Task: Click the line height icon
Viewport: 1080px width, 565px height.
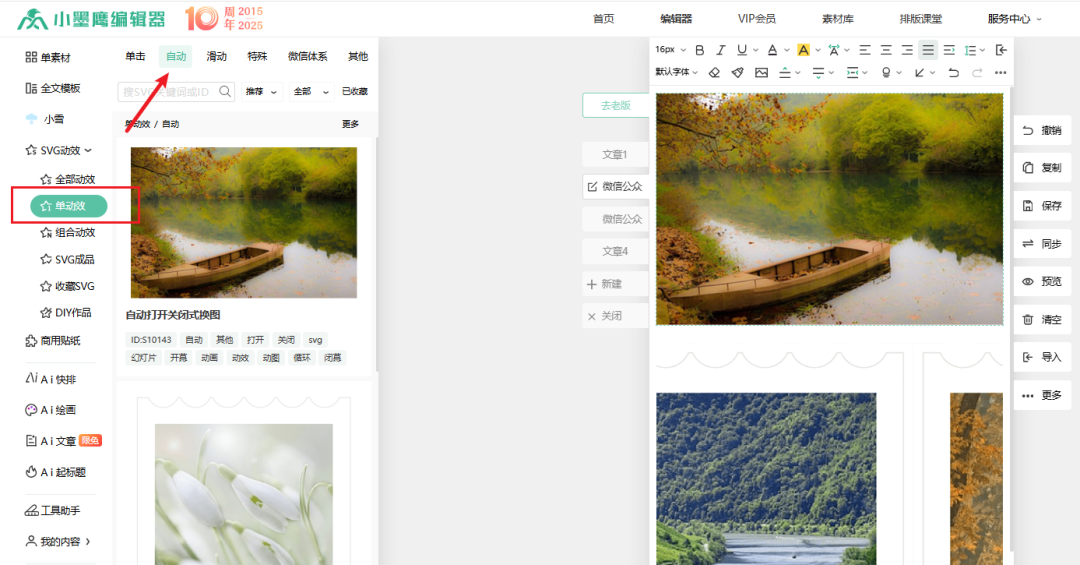Action: click(x=970, y=50)
